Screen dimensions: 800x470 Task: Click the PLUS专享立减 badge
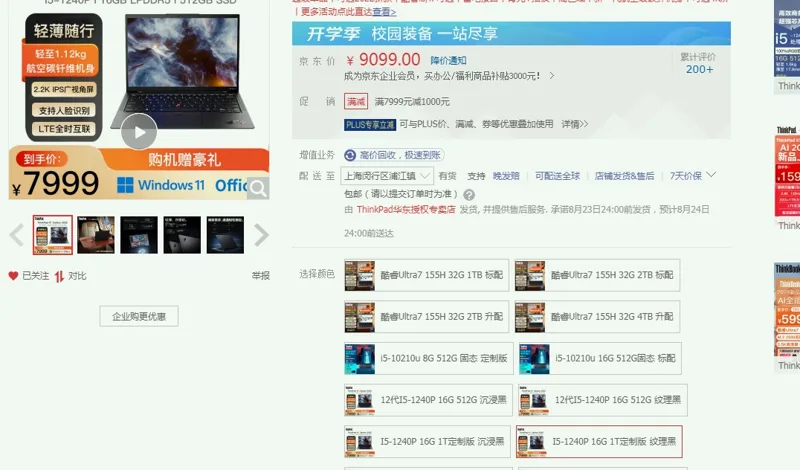tap(370, 125)
